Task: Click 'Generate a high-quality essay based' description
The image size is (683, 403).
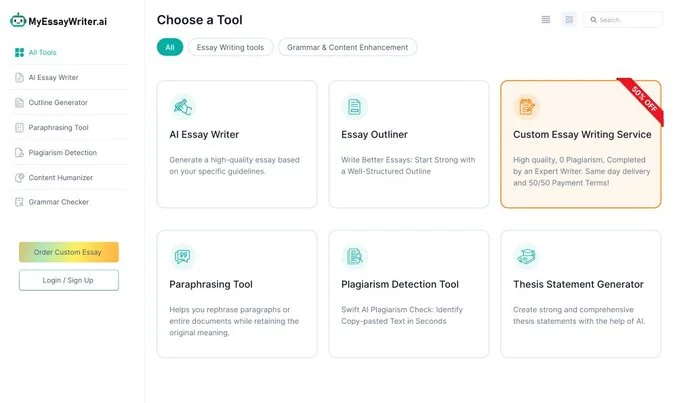Action: coord(234,160)
